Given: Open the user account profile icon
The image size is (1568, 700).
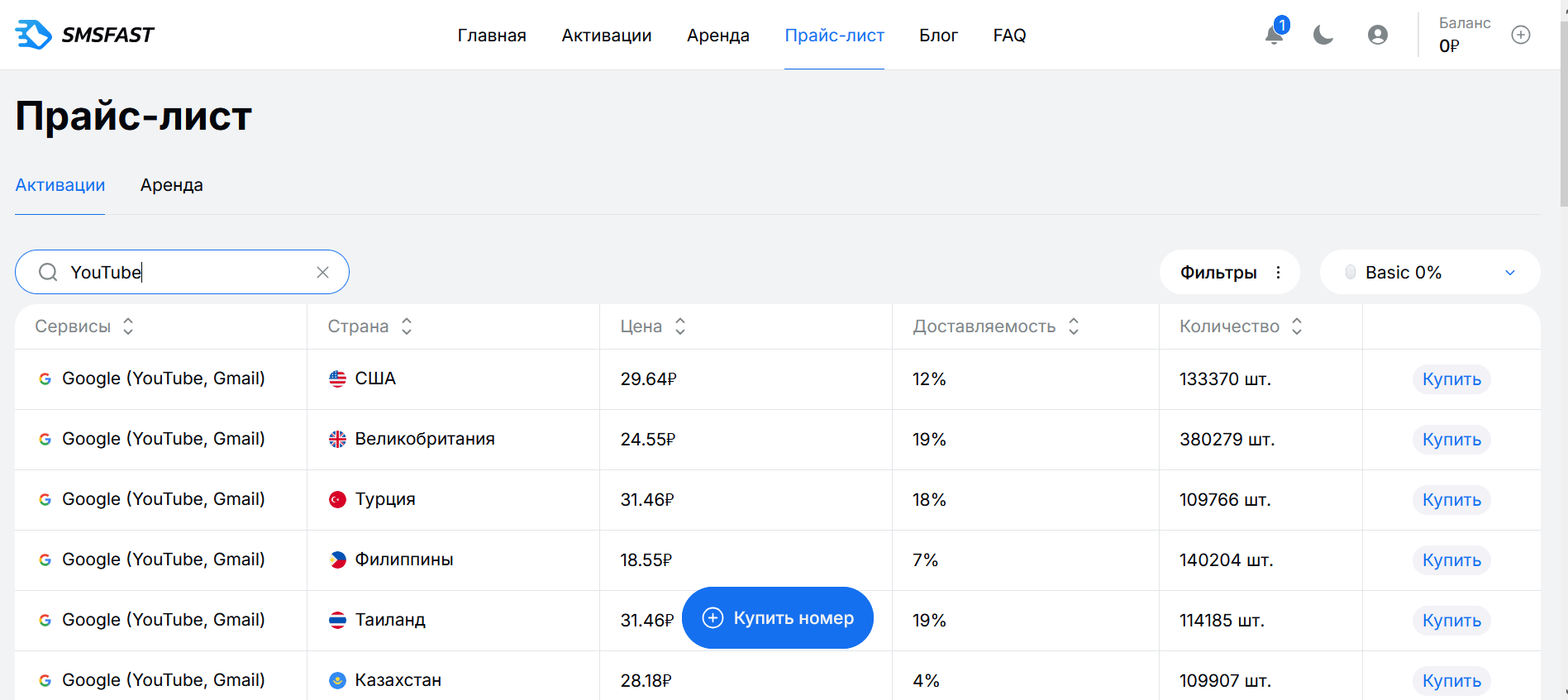Looking at the screenshot, I should (1378, 35).
